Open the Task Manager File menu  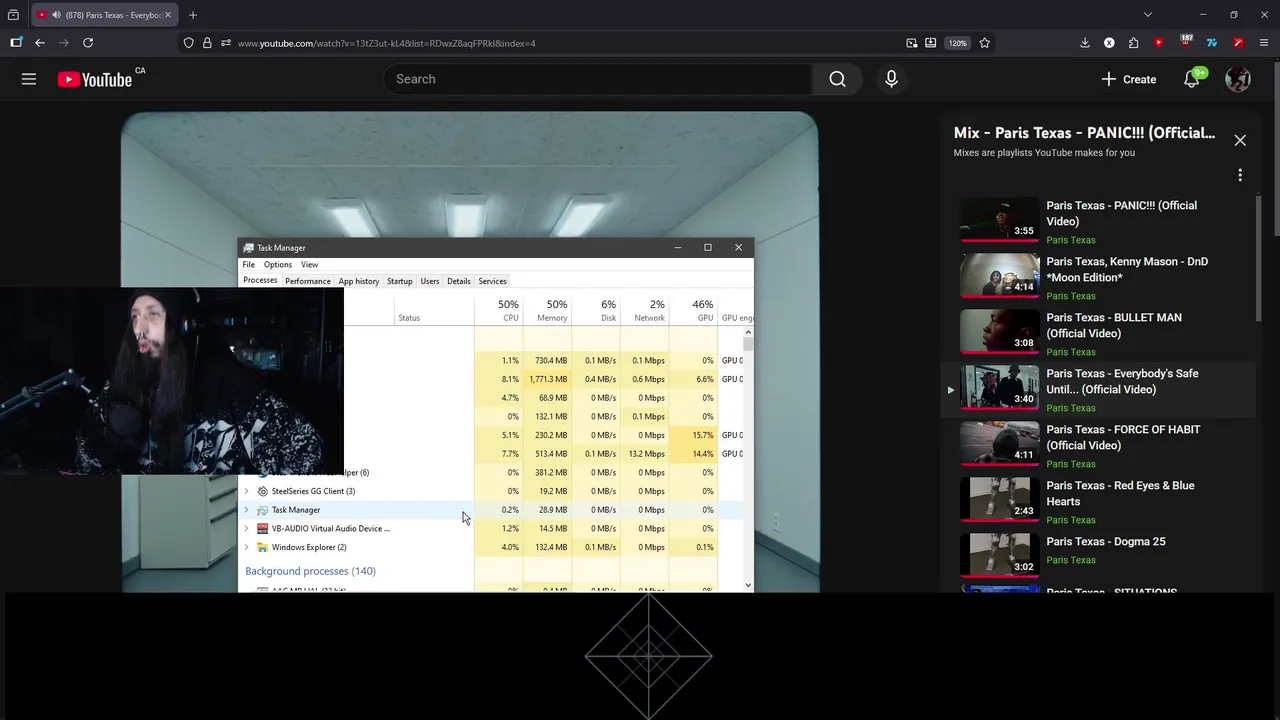249,265
